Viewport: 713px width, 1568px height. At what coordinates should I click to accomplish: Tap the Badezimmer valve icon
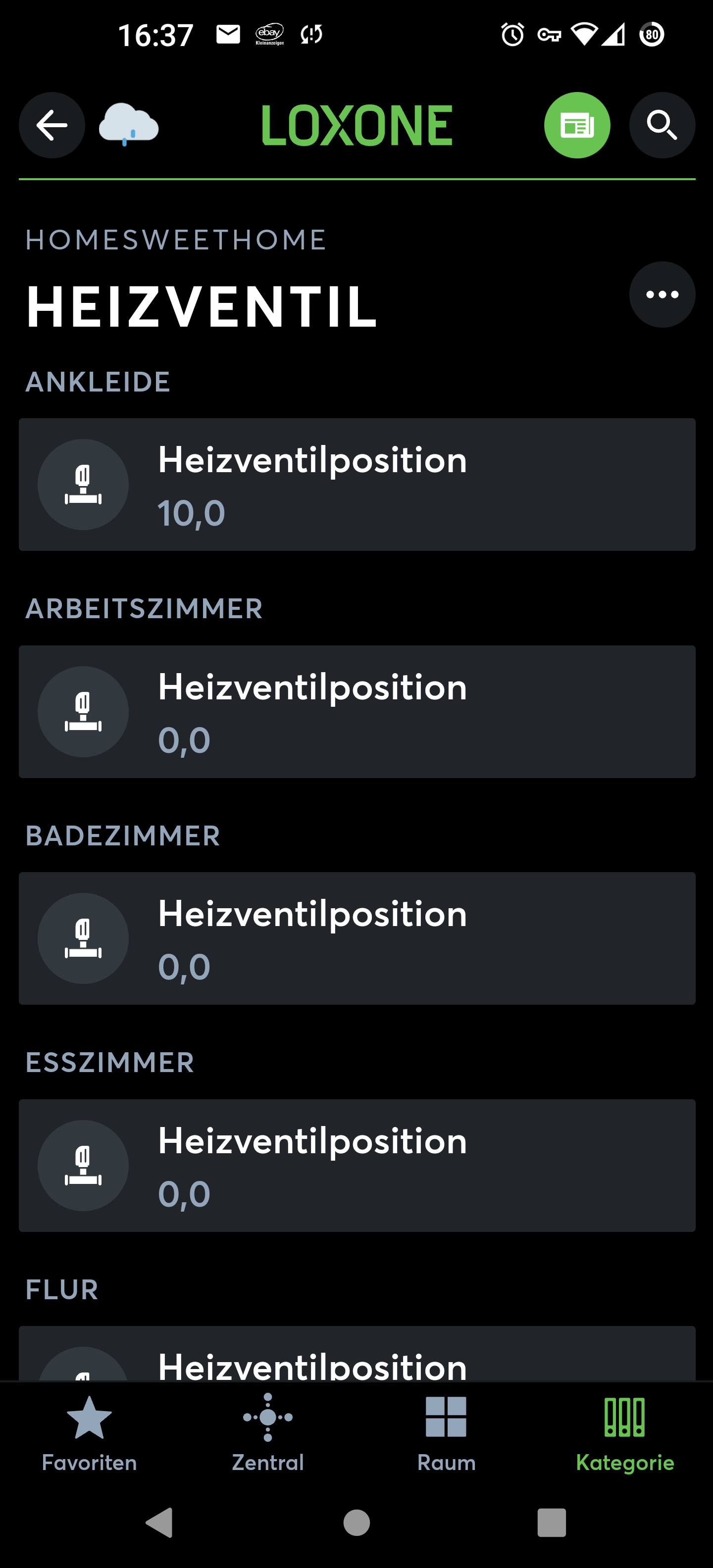[83, 938]
